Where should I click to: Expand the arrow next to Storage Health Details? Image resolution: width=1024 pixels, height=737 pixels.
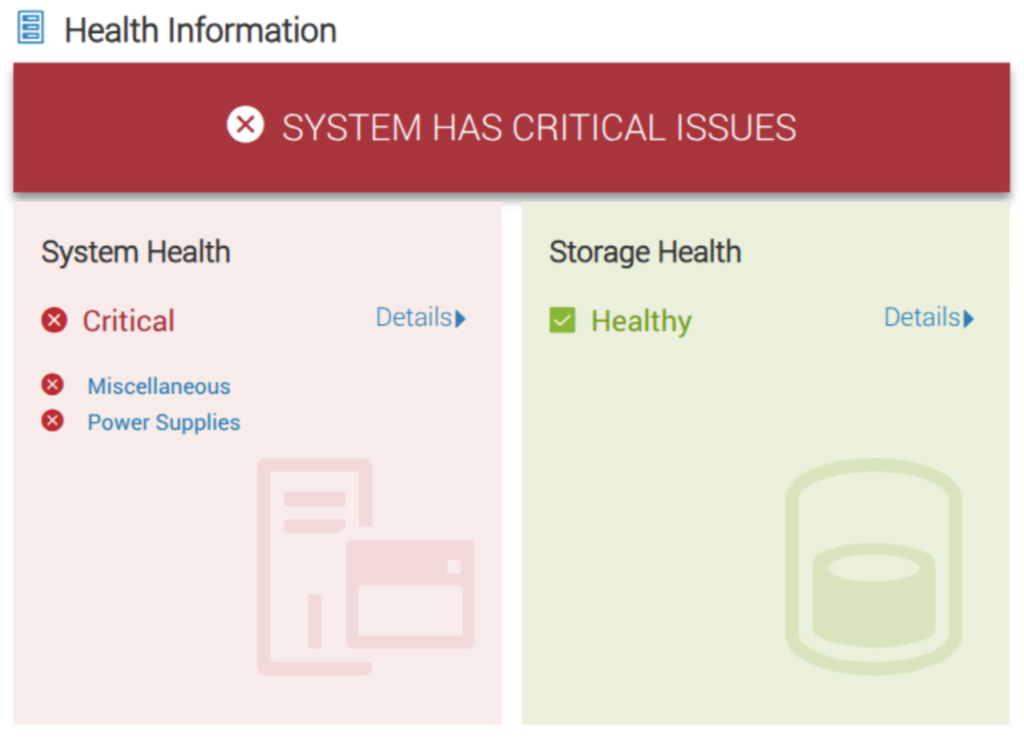pos(968,319)
